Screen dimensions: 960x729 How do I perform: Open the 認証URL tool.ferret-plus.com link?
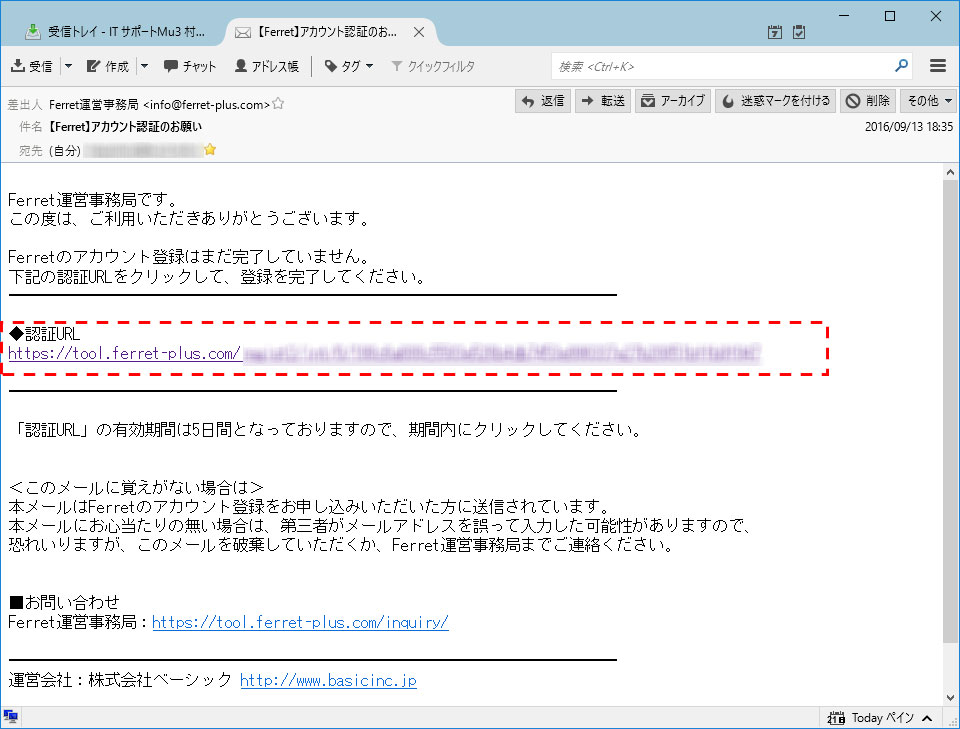[x=125, y=353]
